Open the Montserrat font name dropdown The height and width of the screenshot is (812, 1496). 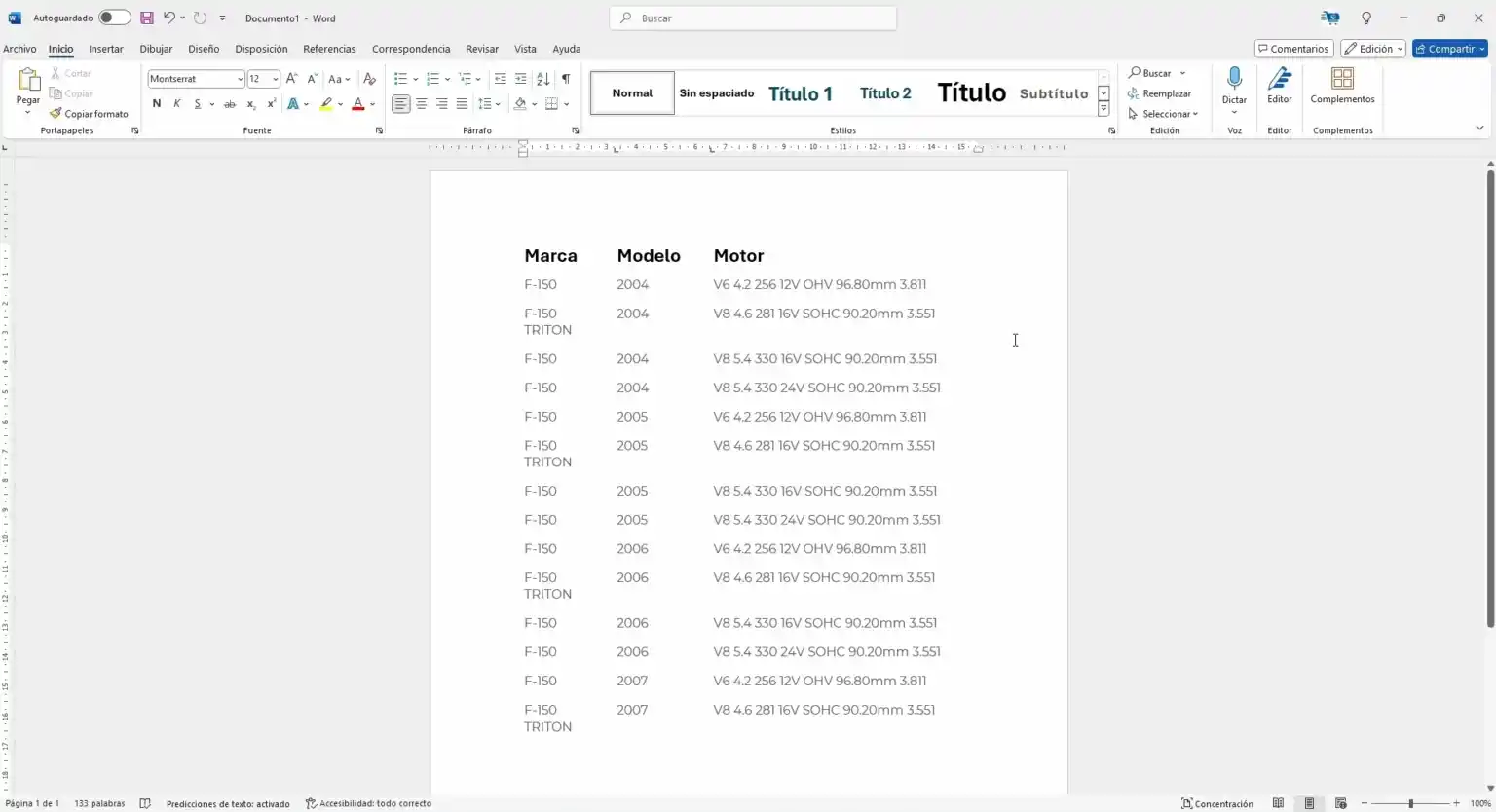click(240, 79)
